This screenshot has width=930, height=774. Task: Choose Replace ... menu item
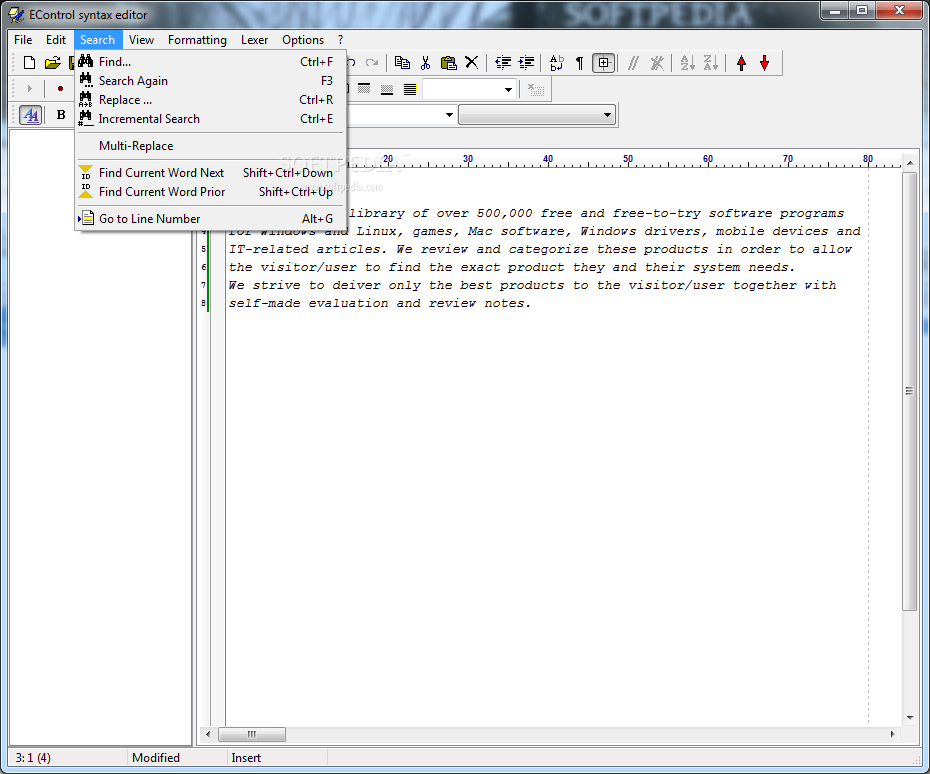pos(211,100)
